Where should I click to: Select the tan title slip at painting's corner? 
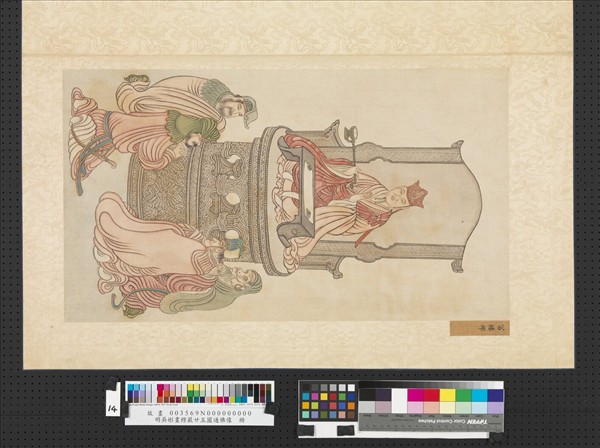[x=478, y=327]
